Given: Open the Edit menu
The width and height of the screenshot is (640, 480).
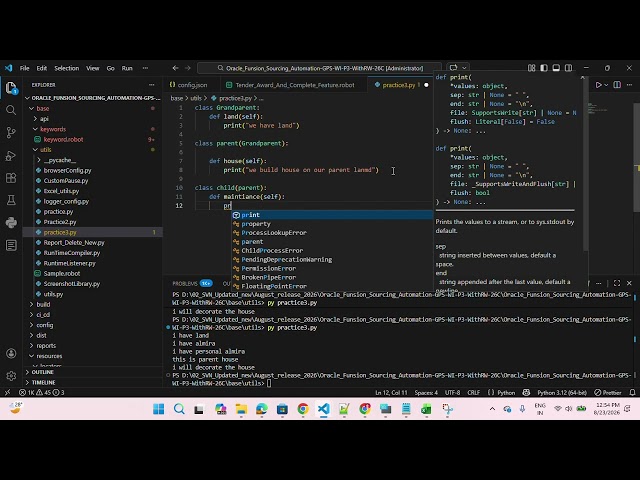Looking at the screenshot, I should [x=42, y=68].
